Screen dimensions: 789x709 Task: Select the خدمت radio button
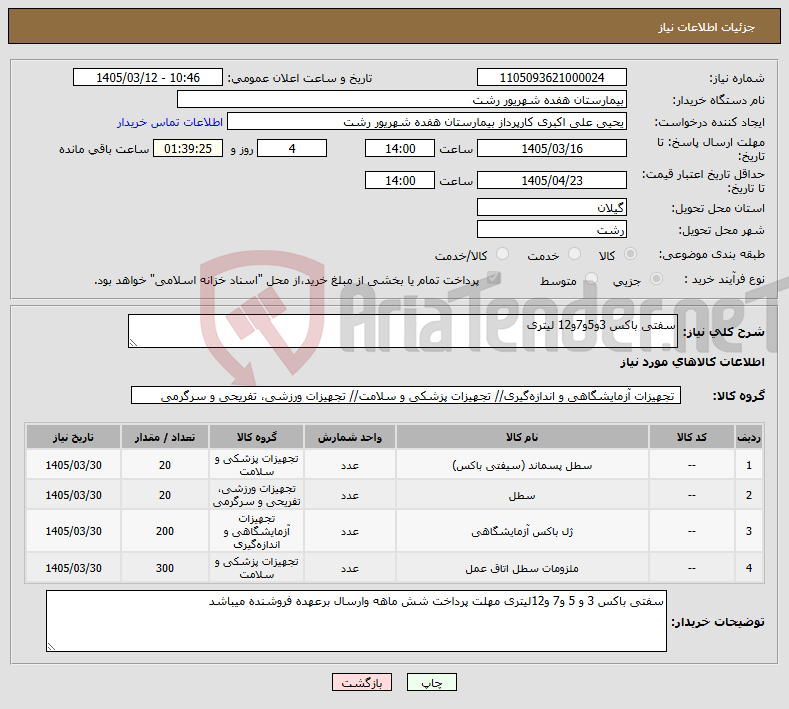pos(574,254)
